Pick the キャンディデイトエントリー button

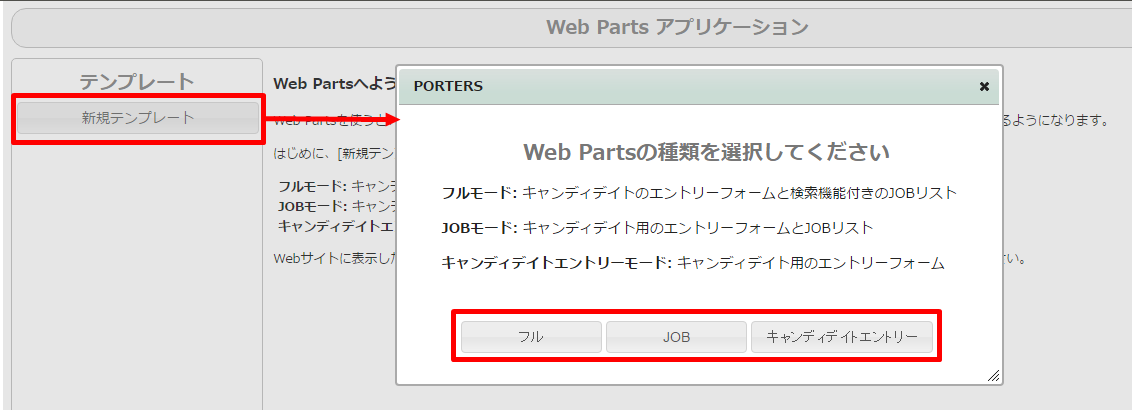(842, 337)
